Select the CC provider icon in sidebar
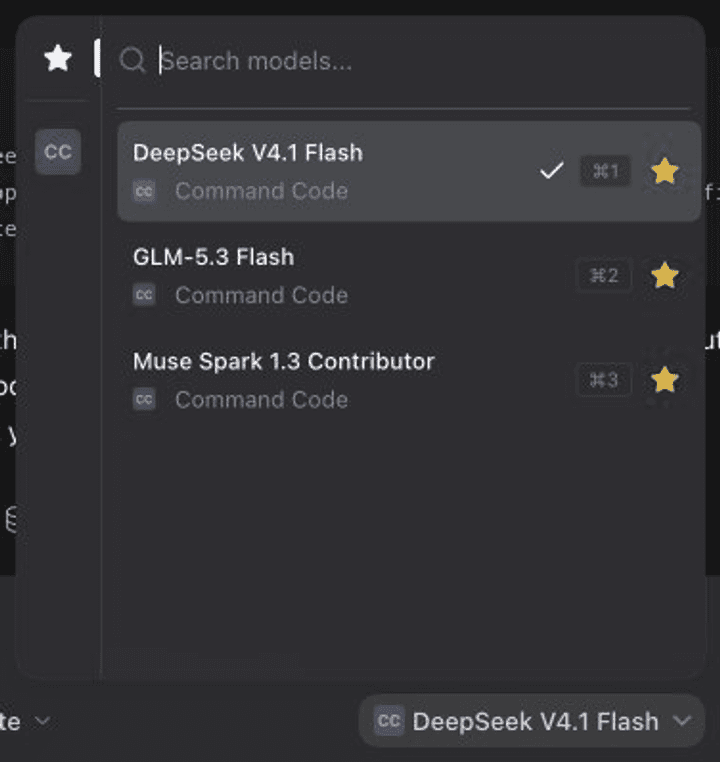The width and height of the screenshot is (720, 762). 58,152
